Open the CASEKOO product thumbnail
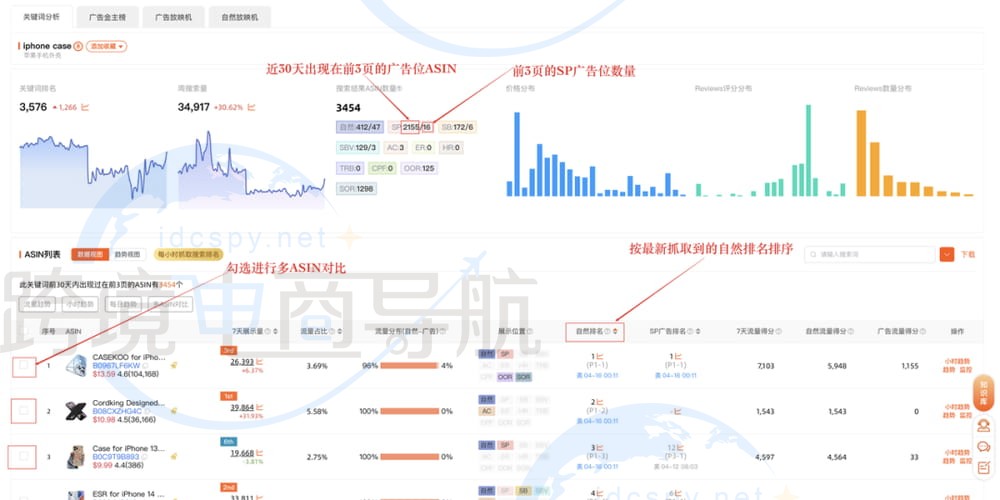 click(x=76, y=365)
